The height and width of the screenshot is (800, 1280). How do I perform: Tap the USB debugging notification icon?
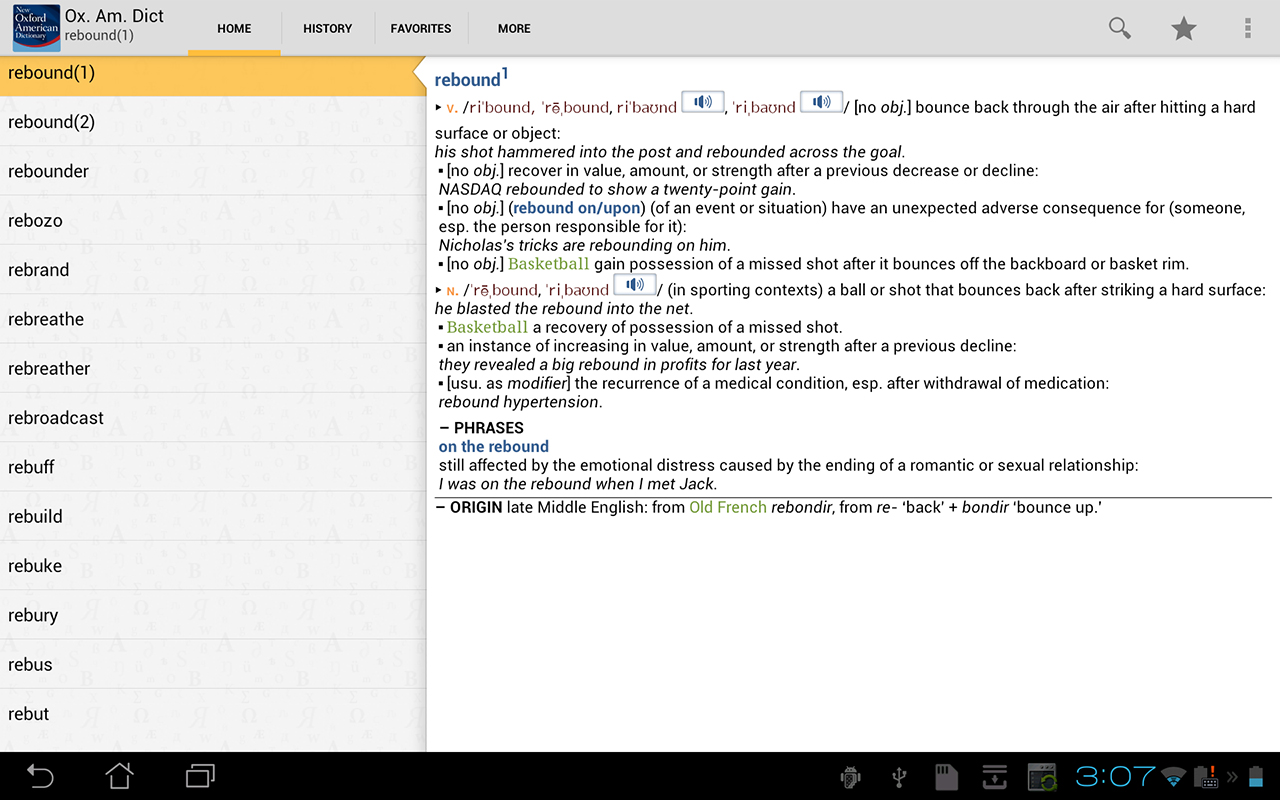click(x=899, y=775)
